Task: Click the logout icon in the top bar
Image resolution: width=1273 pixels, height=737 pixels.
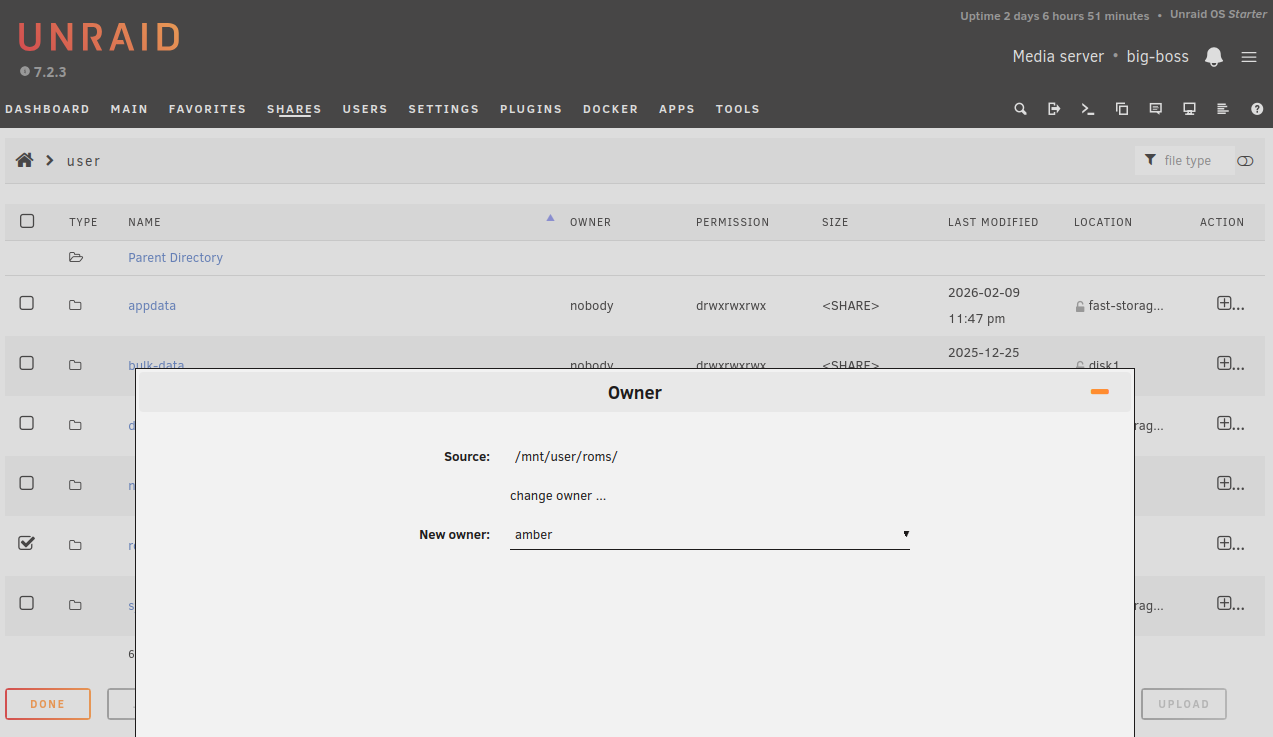Action: [x=1054, y=109]
